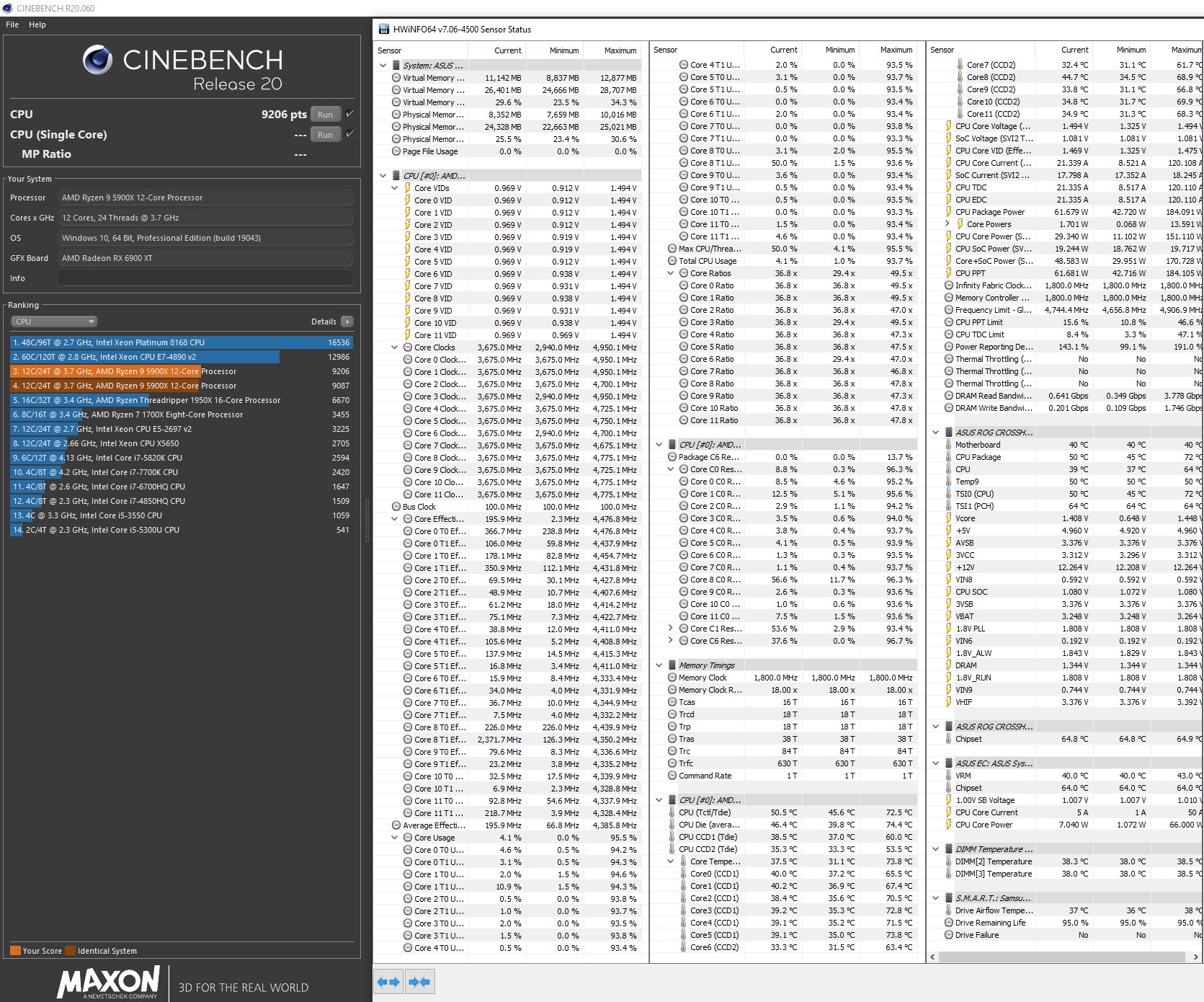Image resolution: width=1204 pixels, height=1002 pixels.
Task: Select the Threadripper 1950X ranking entry
Action: tap(182, 400)
